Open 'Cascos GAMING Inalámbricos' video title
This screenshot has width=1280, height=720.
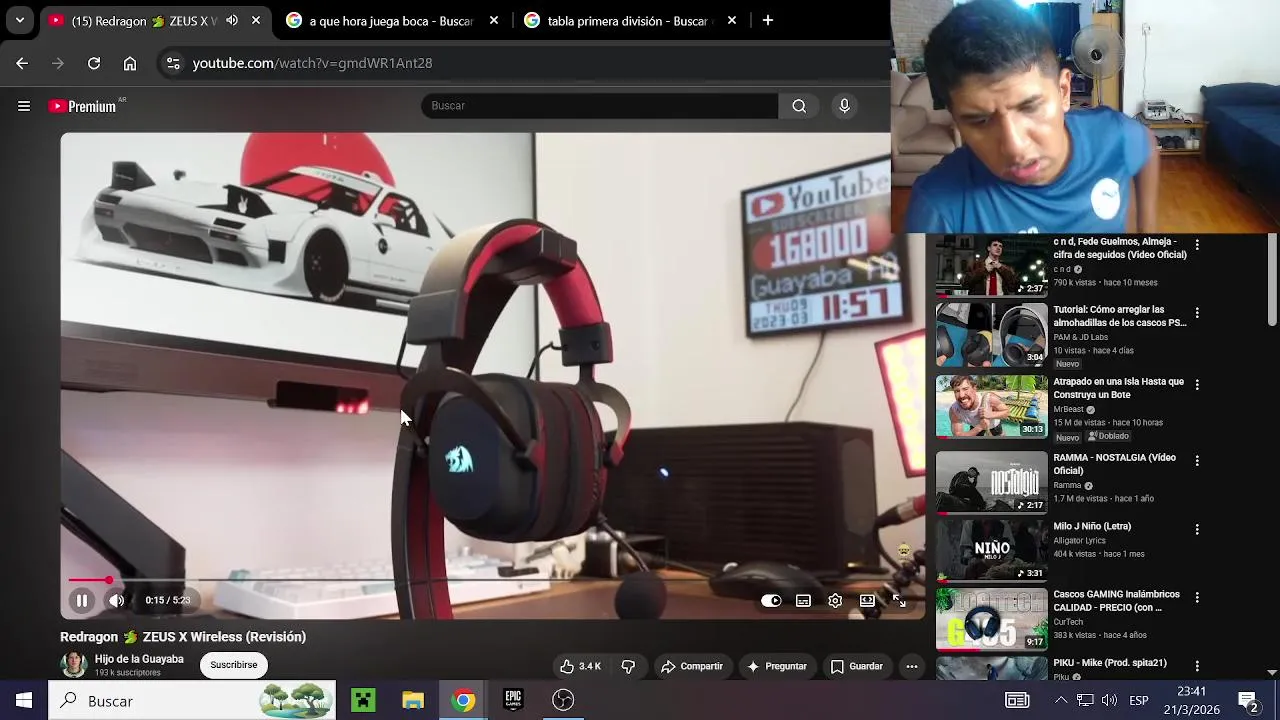(1116, 601)
